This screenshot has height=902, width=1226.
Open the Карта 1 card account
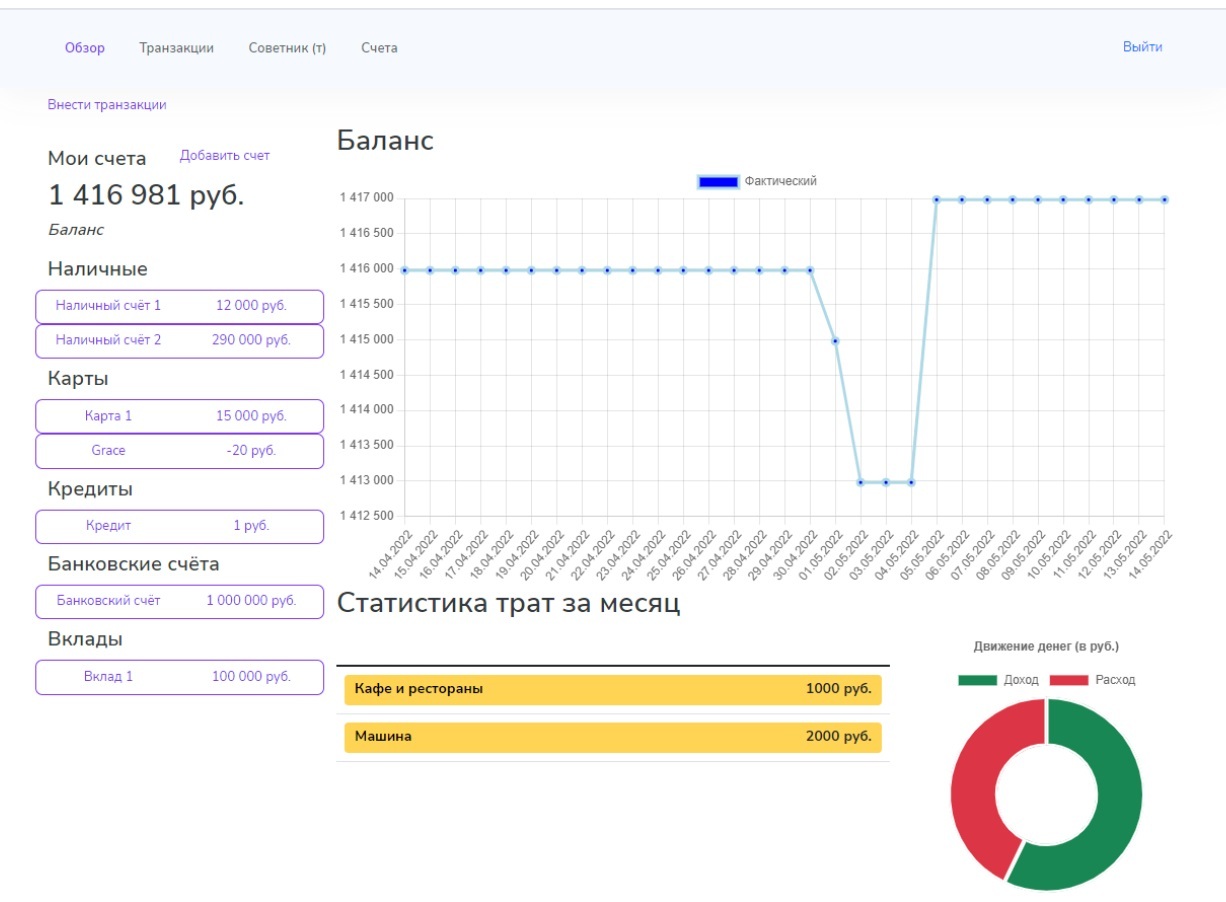pyautogui.click(x=179, y=416)
